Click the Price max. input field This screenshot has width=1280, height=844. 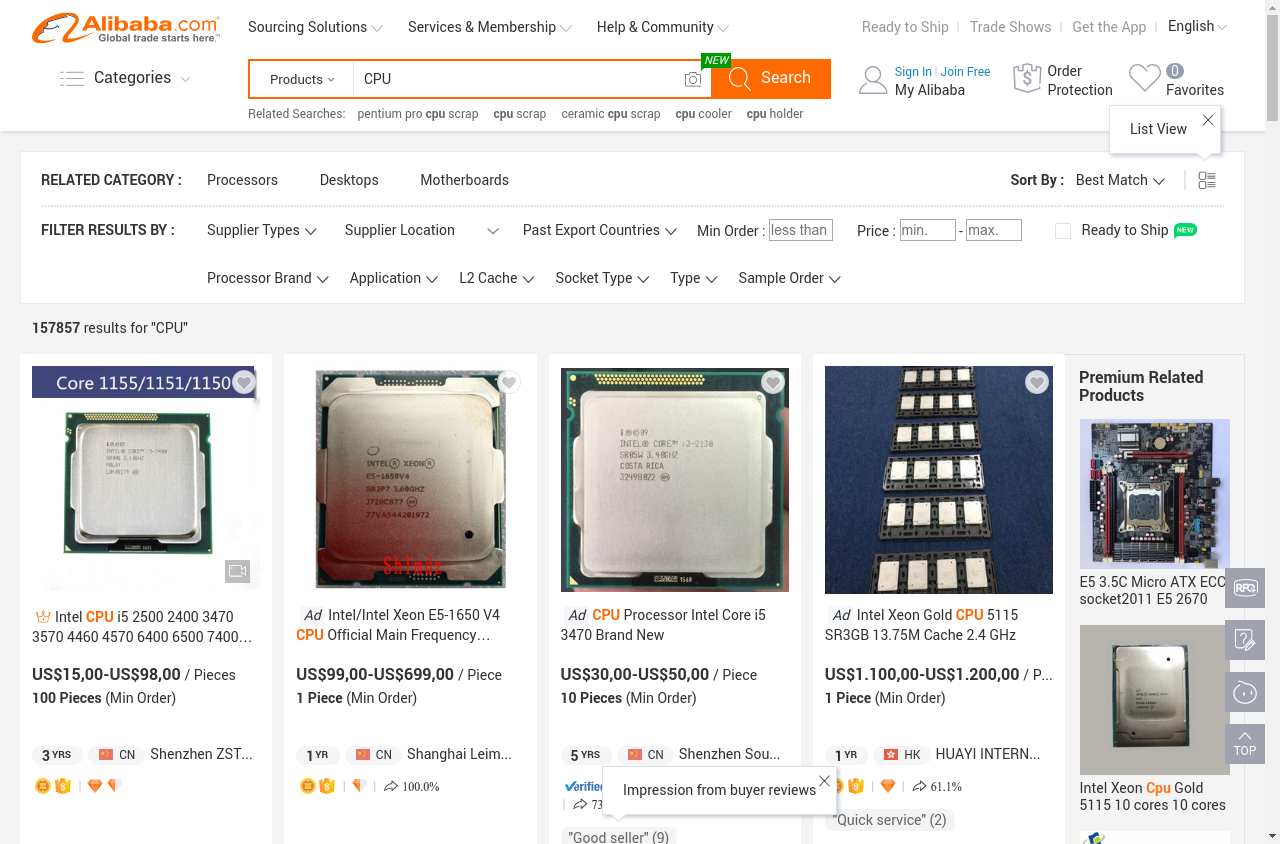pyautogui.click(x=994, y=230)
